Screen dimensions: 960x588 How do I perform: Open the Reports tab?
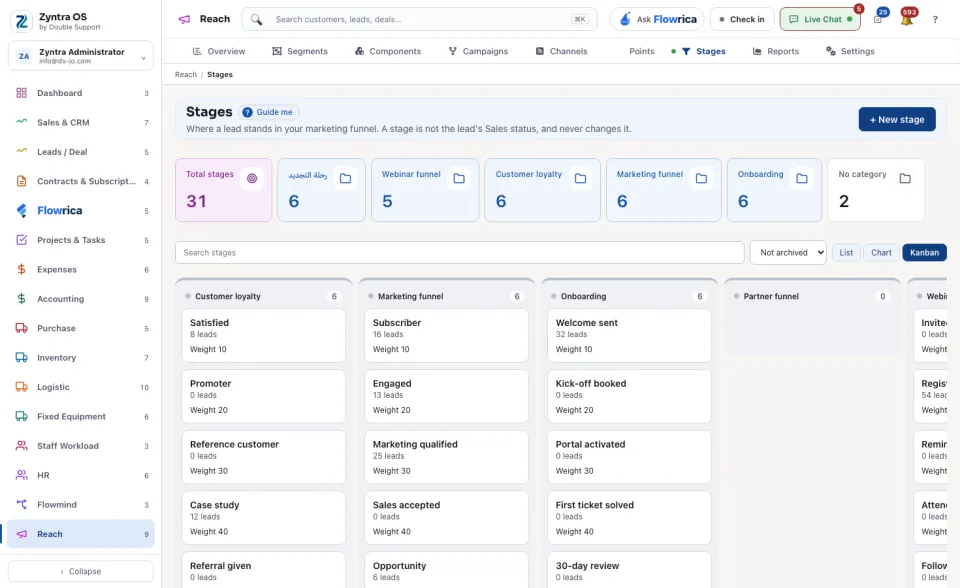pyautogui.click(x=776, y=51)
